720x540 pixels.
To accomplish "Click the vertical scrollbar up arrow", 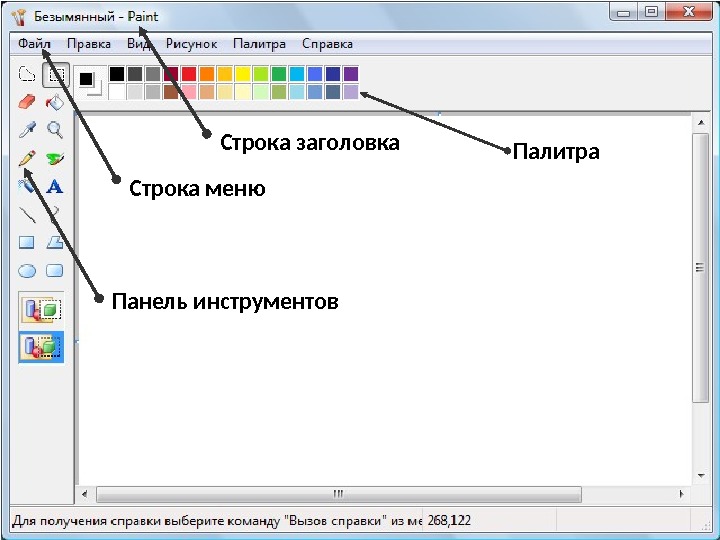I will click(701, 123).
